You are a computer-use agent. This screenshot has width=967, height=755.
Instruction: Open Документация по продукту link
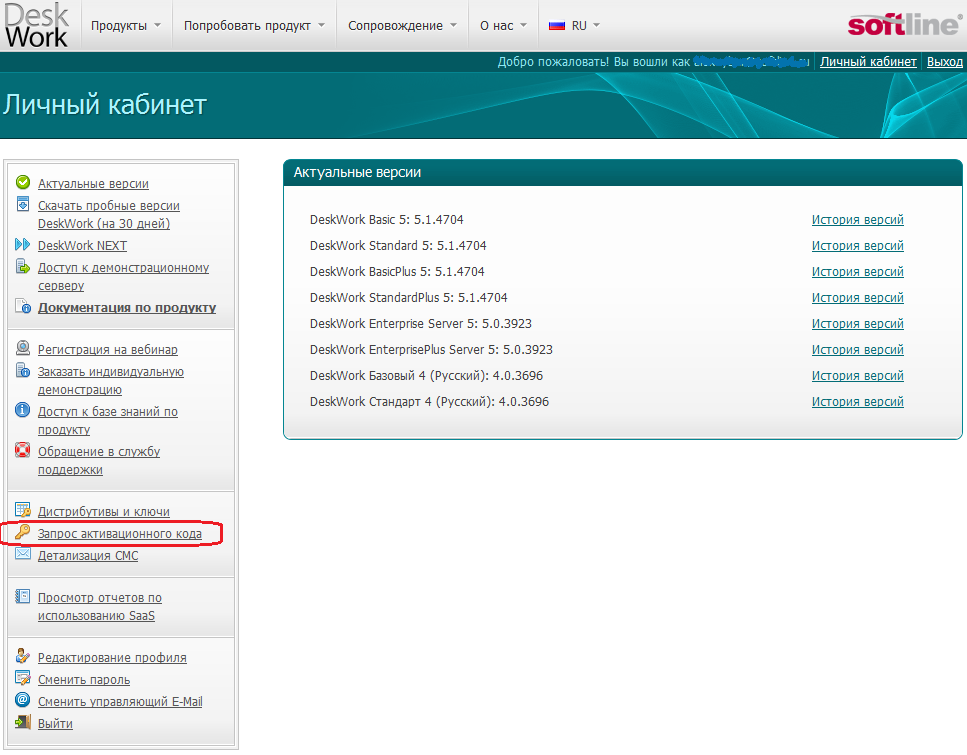point(127,307)
